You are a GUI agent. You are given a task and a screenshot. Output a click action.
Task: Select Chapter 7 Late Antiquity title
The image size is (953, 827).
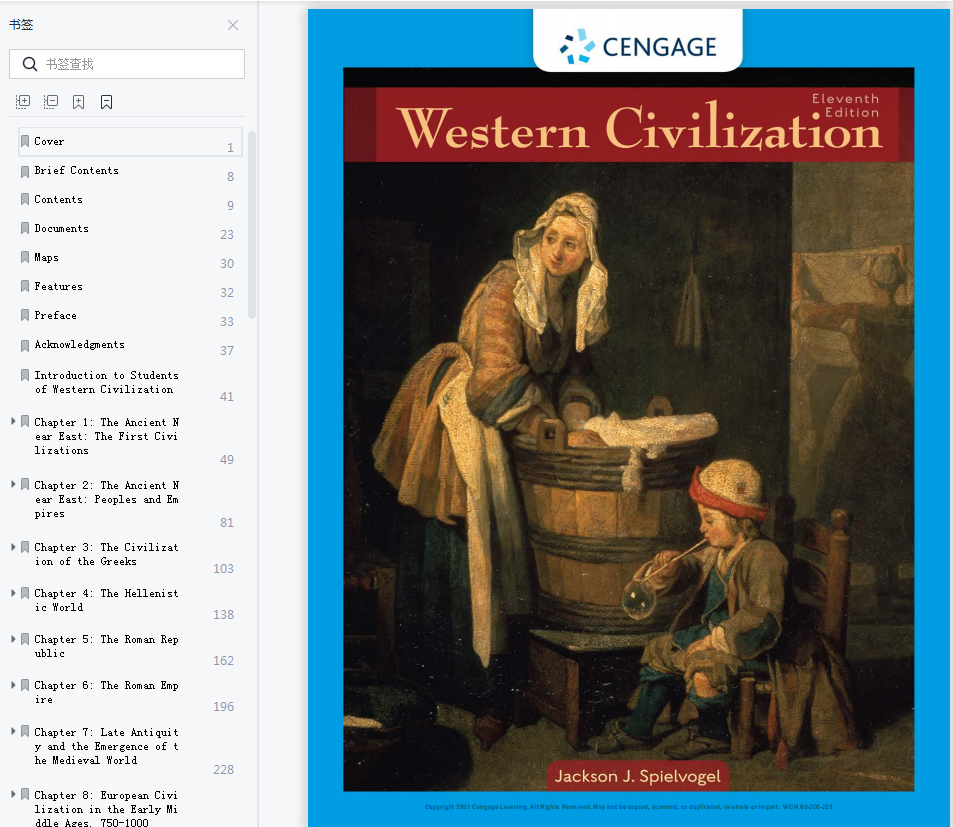(x=106, y=746)
